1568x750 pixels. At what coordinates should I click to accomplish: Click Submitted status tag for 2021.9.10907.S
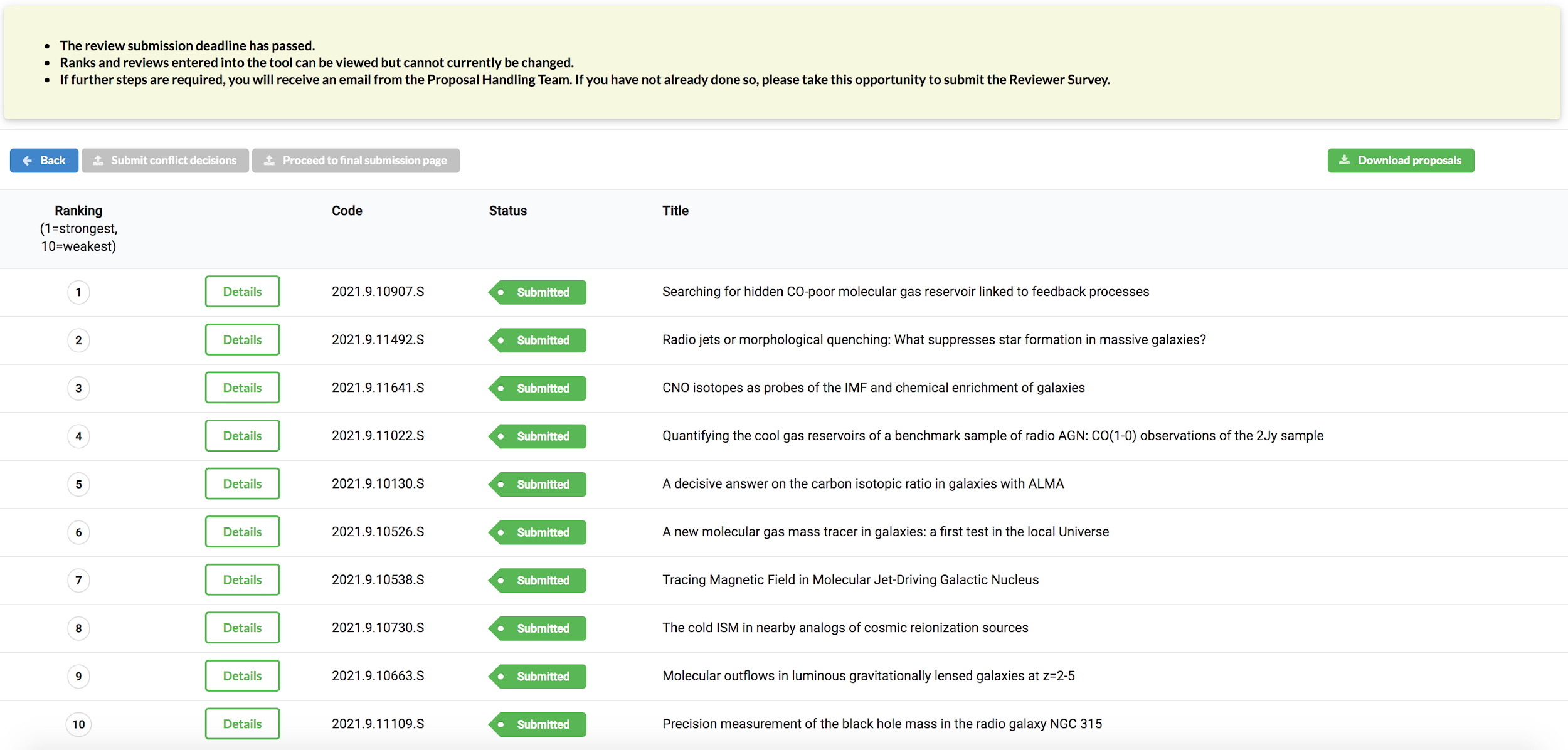pos(538,292)
